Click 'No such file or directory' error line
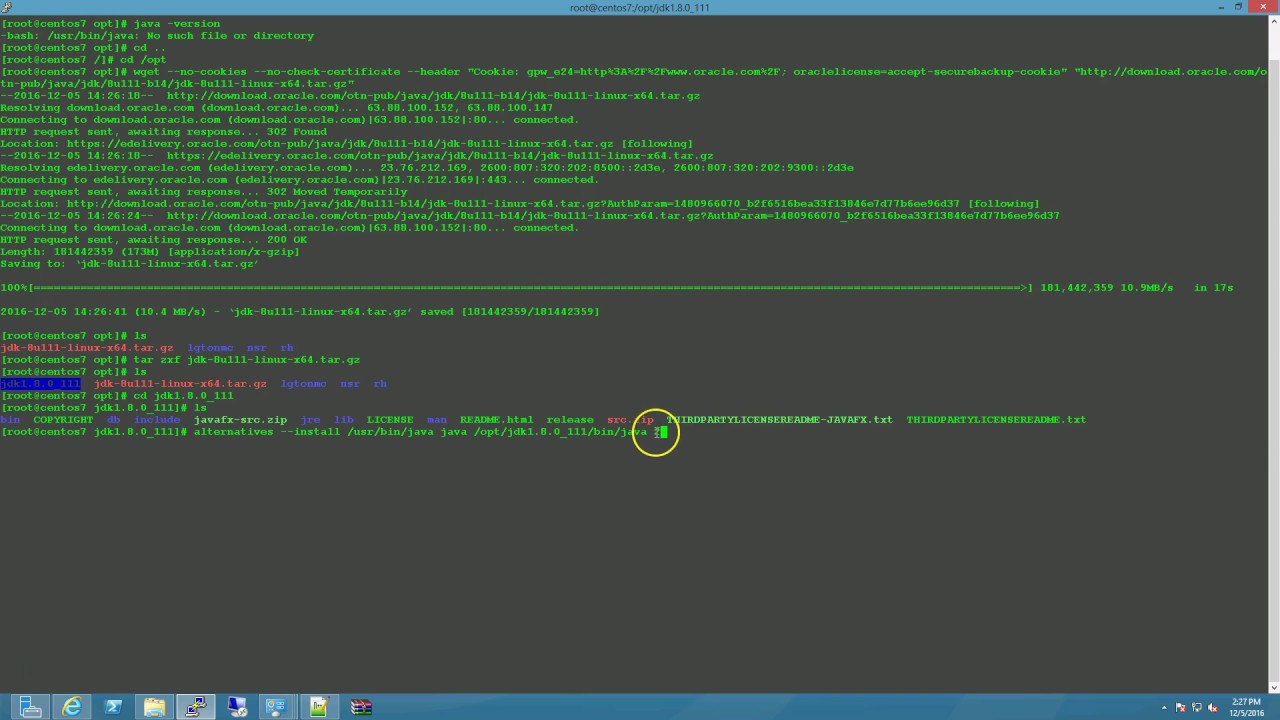1280x720 pixels. coord(157,36)
